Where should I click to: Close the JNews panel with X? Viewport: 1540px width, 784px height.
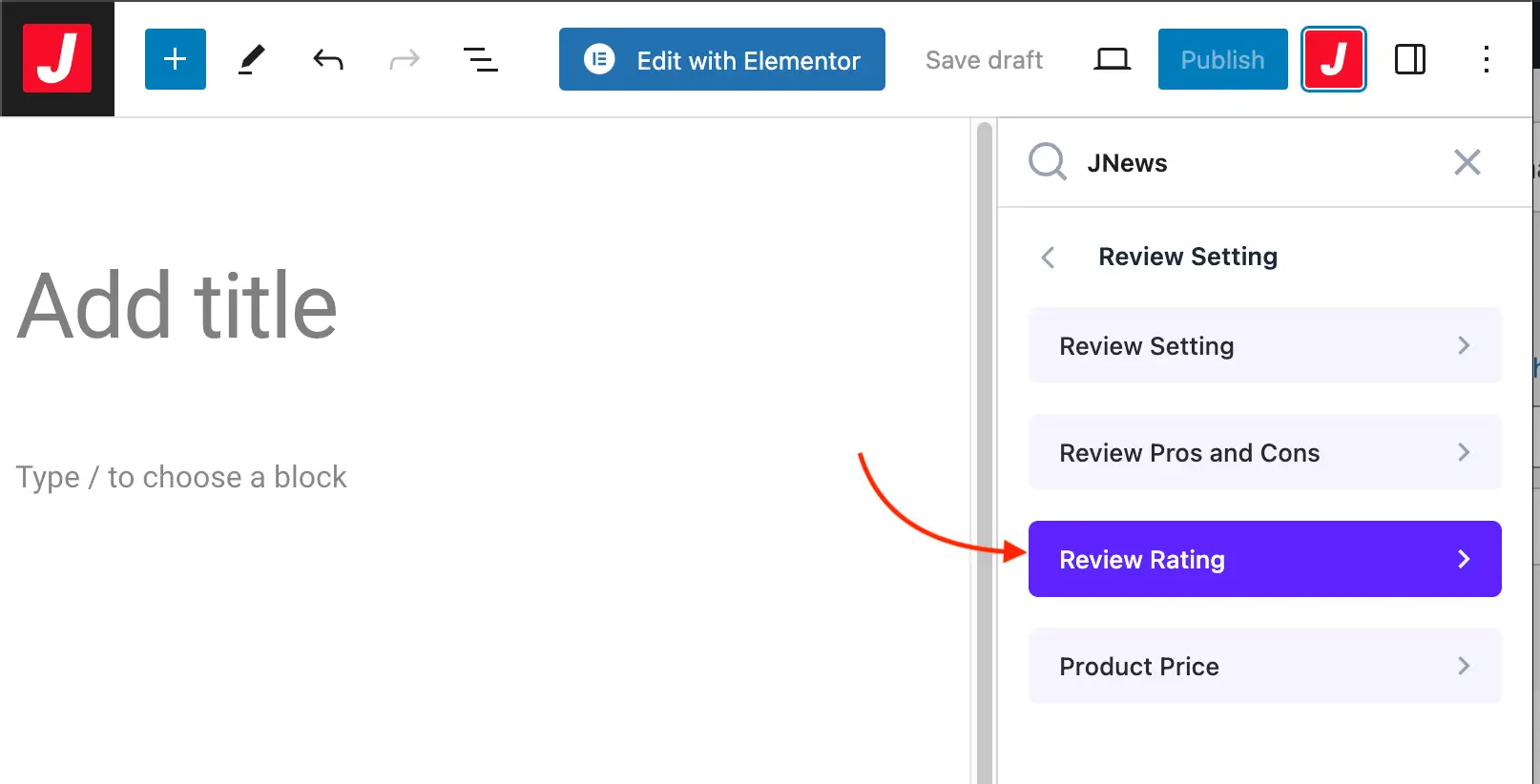(x=1467, y=162)
